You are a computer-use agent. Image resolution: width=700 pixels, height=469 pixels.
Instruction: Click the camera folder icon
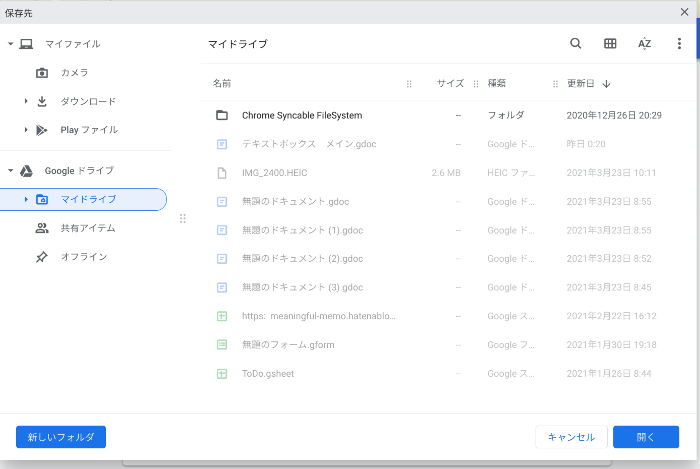coord(42,72)
